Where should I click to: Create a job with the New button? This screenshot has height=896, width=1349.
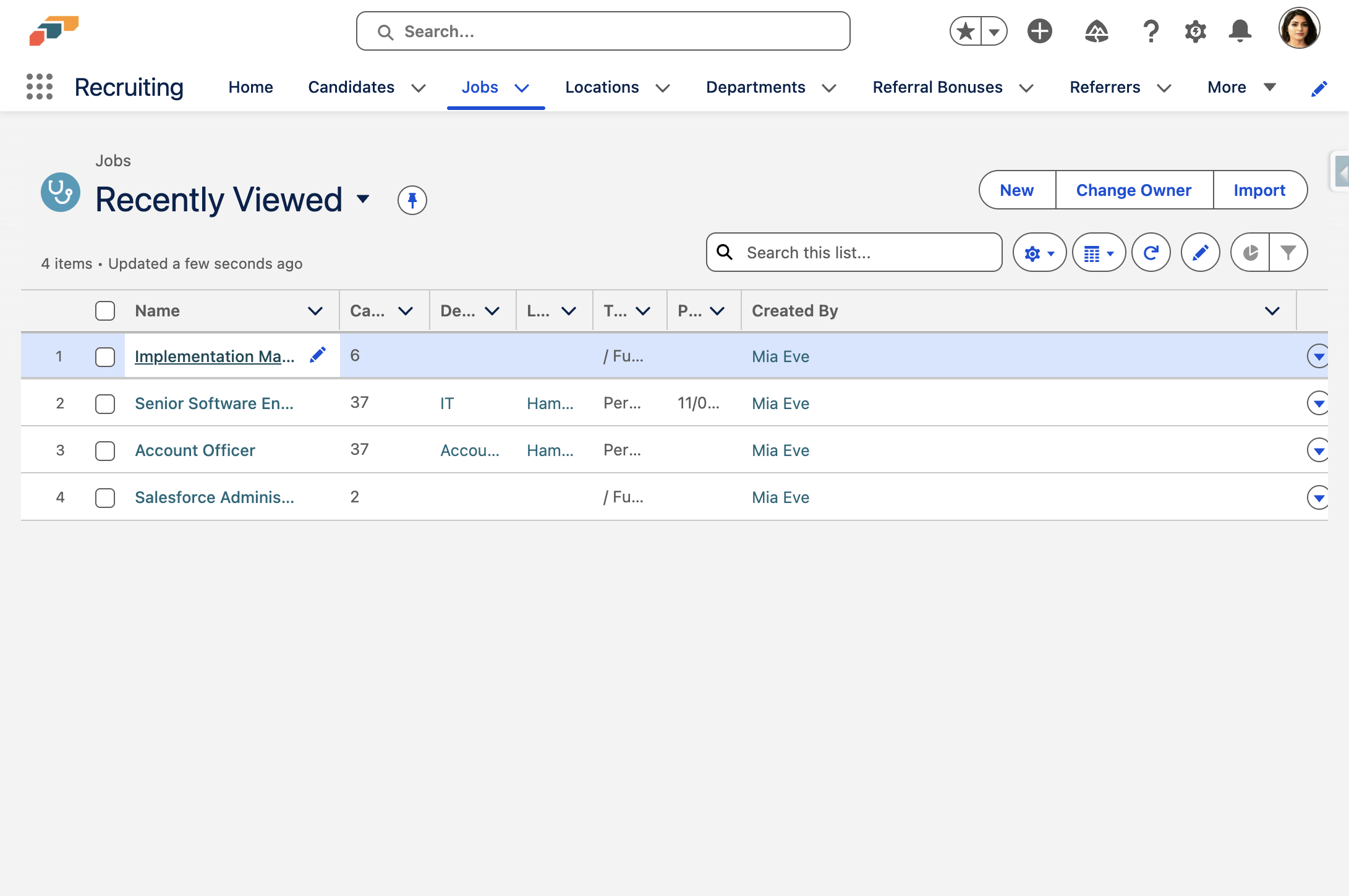pyautogui.click(x=1016, y=190)
